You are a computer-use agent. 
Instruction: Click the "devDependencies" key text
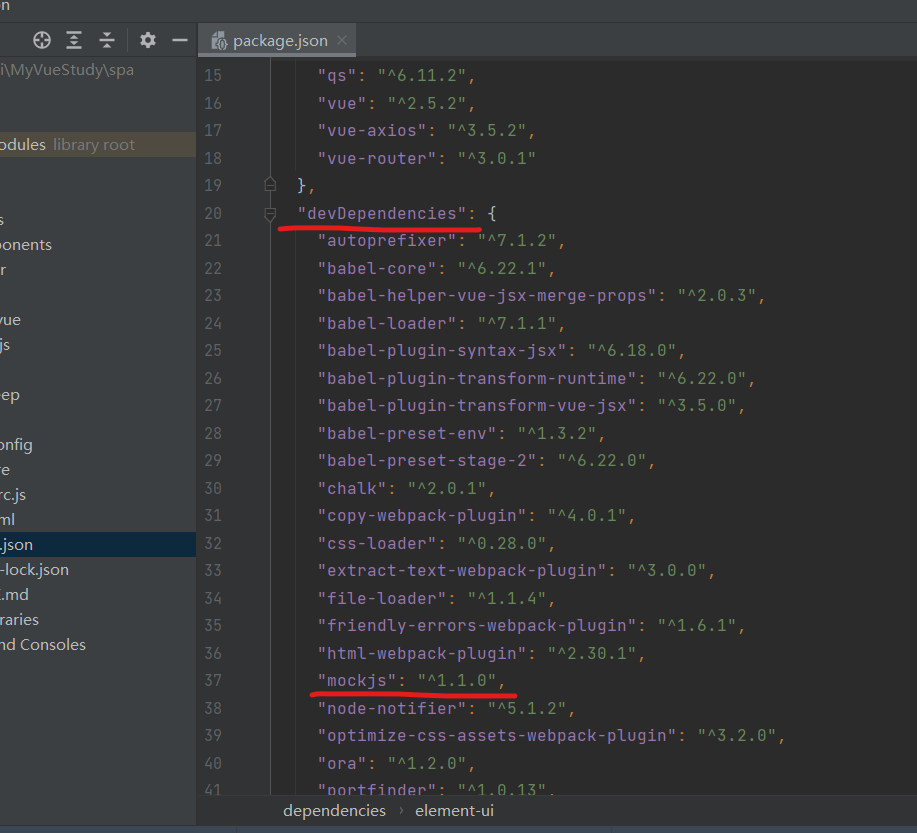coord(382,214)
